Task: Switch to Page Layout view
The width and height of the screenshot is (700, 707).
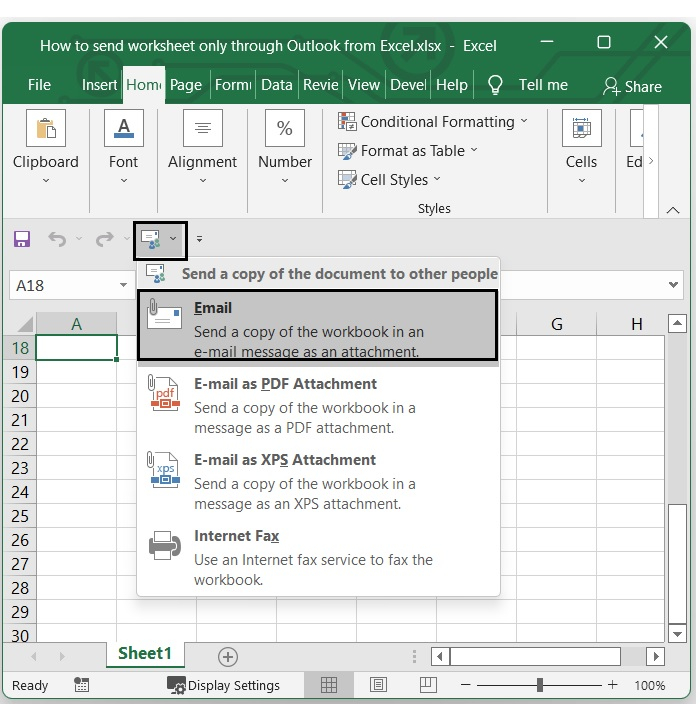Action: point(378,685)
